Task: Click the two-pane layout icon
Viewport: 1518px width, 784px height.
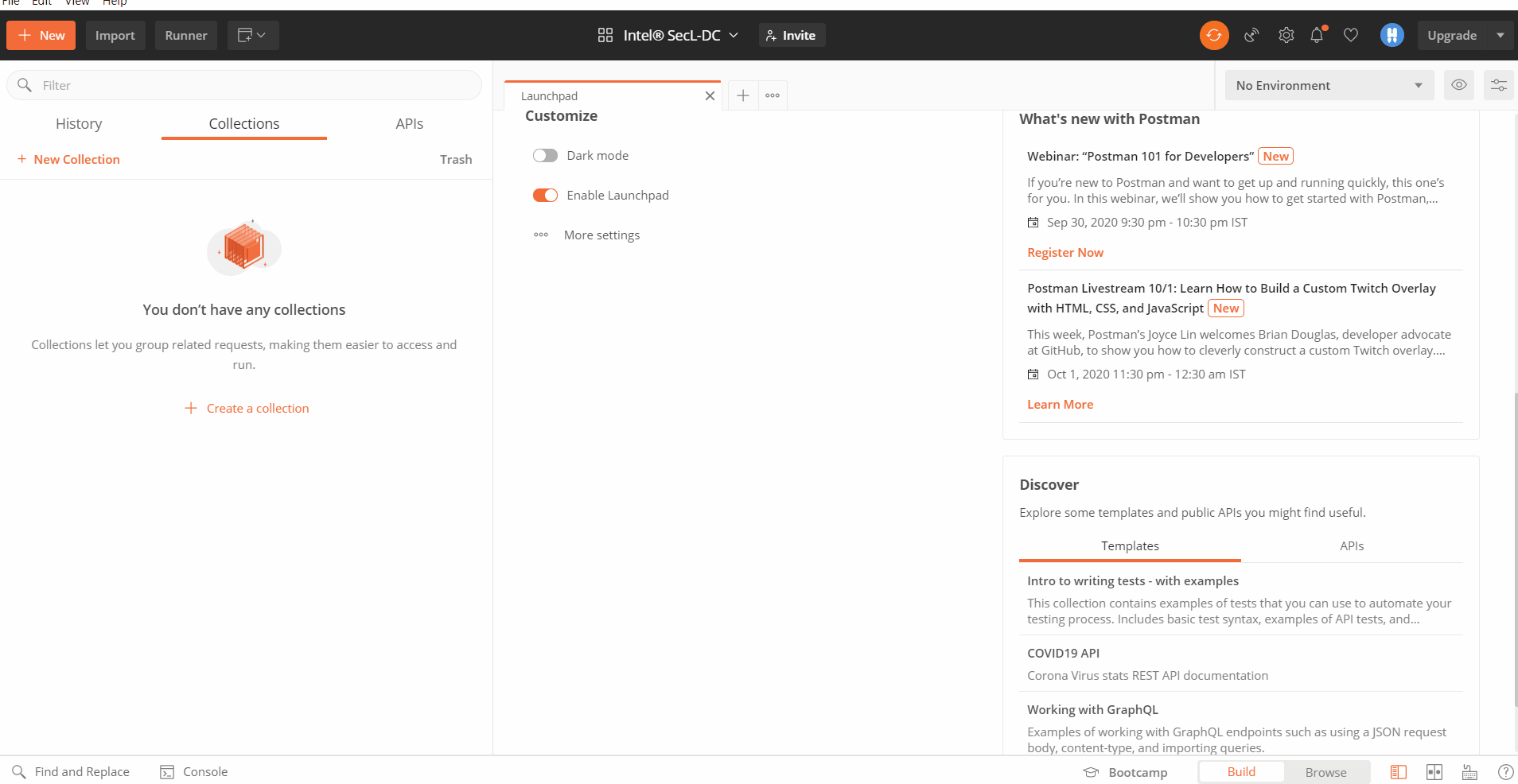Action: 1434,772
